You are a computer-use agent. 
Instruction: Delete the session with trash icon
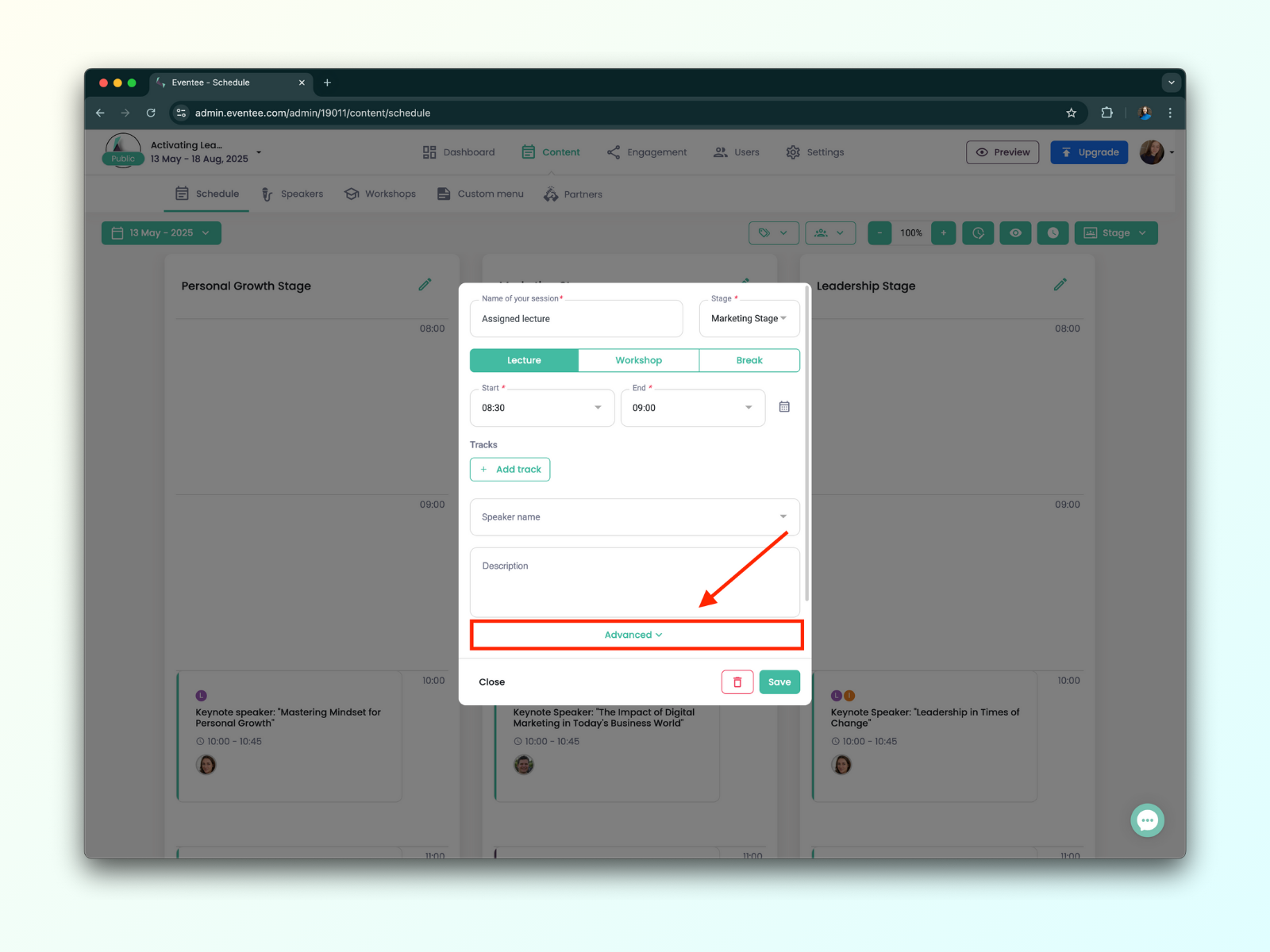pyautogui.click(x=737, y=682)
